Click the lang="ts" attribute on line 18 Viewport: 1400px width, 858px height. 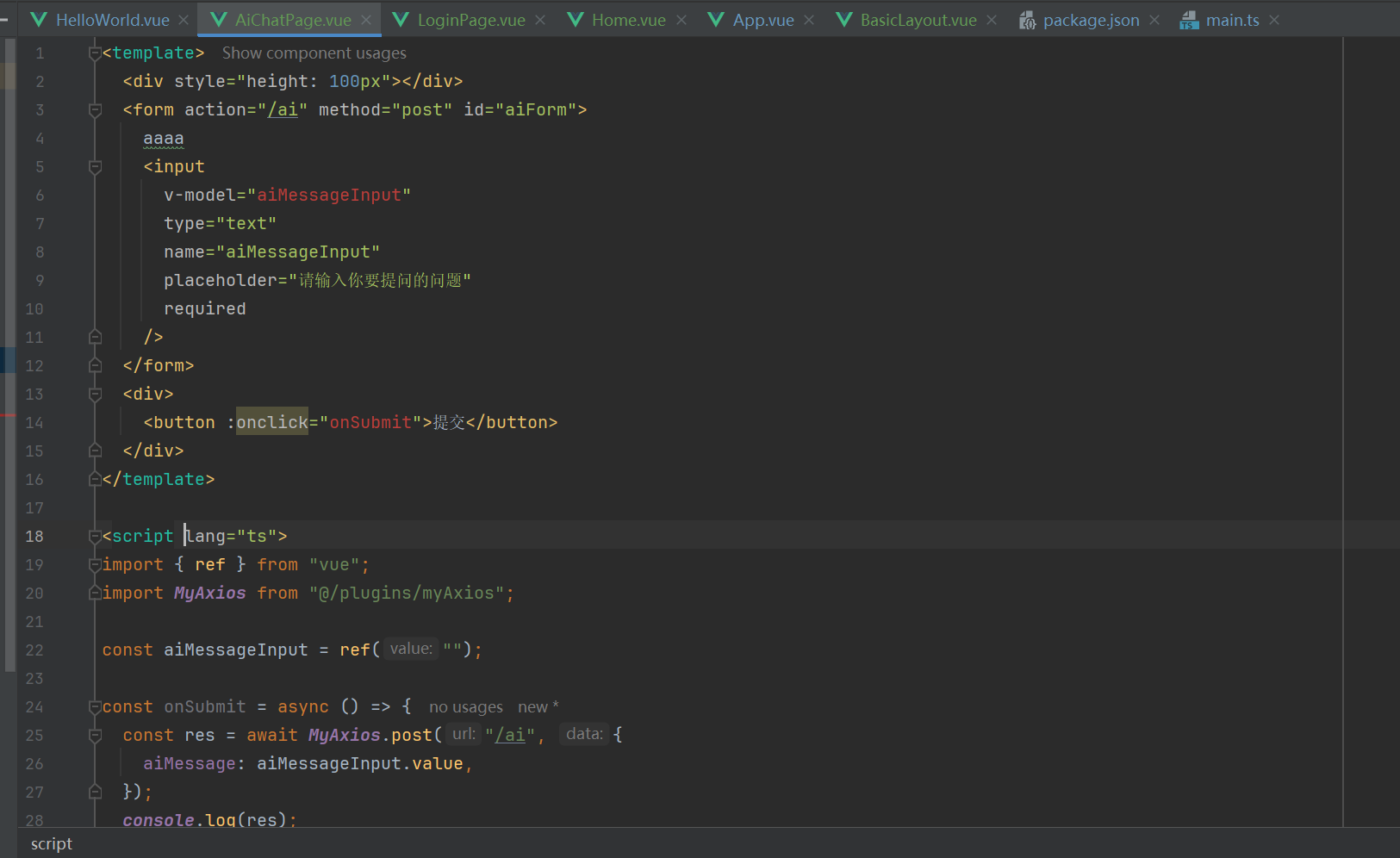point(230,537)
